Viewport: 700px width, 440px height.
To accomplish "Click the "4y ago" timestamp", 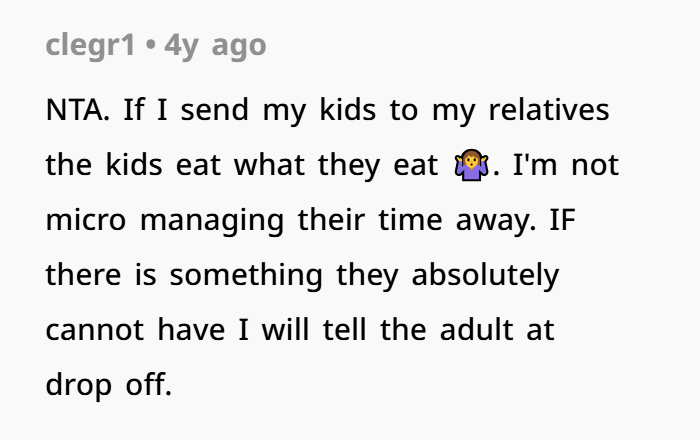I will (x=215, y=46).
